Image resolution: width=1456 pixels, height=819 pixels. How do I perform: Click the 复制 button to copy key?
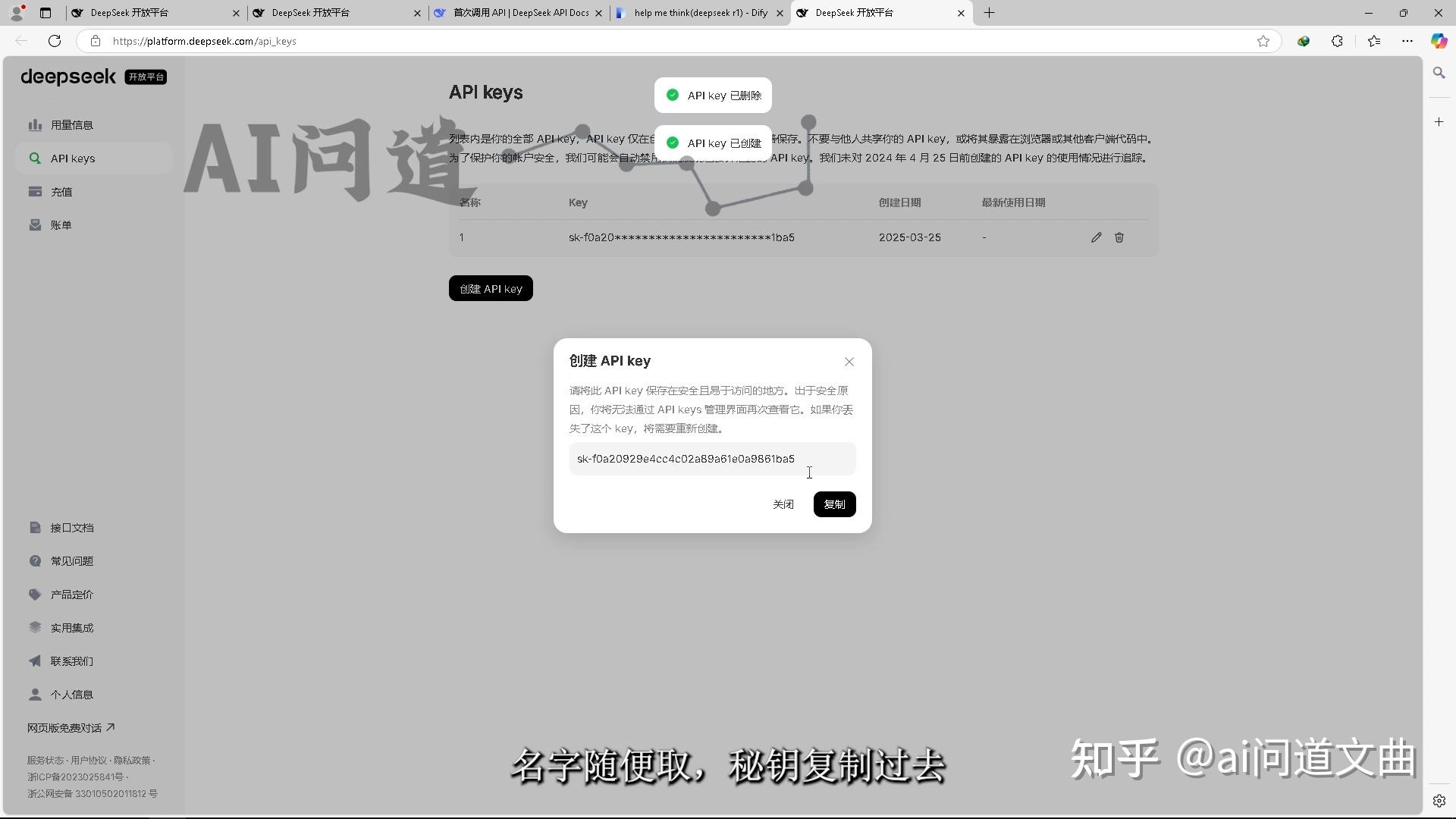click(x=834, y=504)
